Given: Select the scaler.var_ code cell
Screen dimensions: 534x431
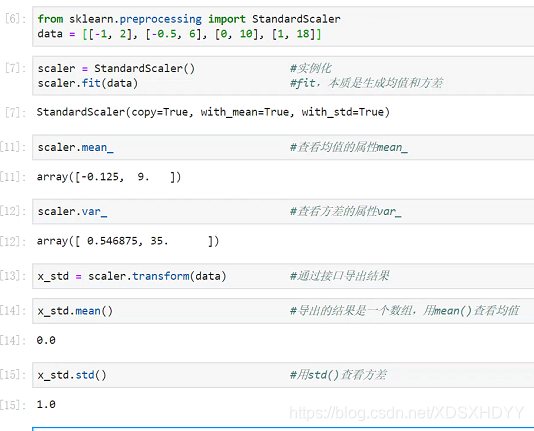Looking at the screenshot, I should click(283, 211).
